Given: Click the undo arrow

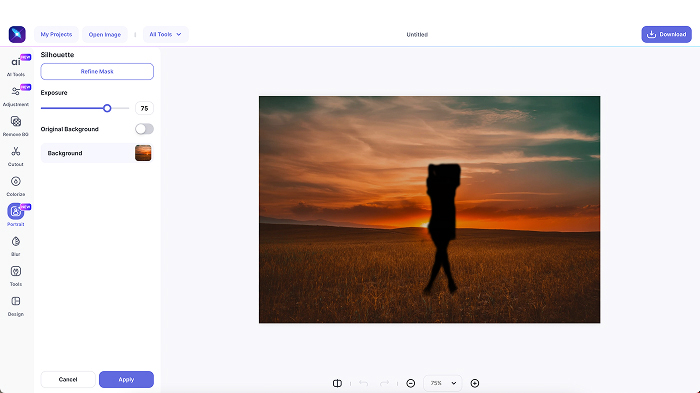Looking at the screenshot, I should pos(363,383).
